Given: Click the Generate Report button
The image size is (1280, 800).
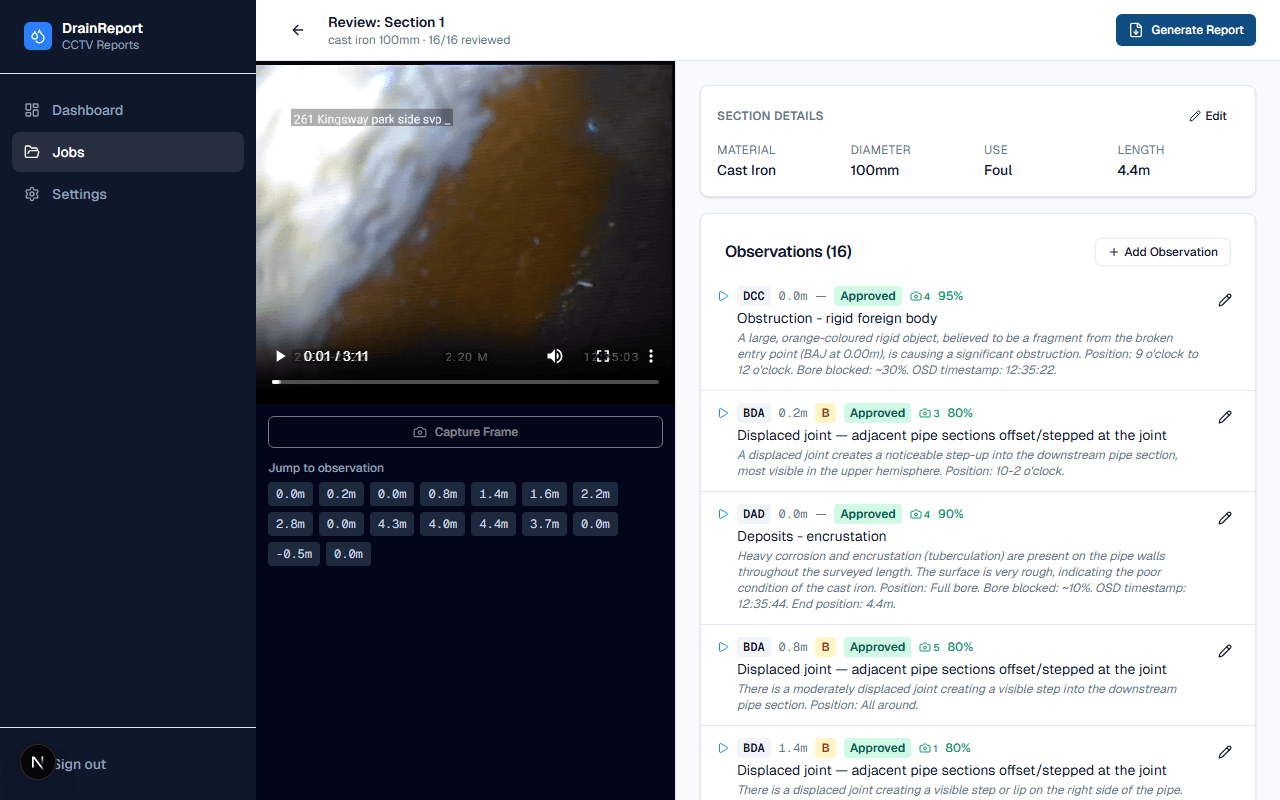Looking at the screenshot, I should [x=1185, y=30].
